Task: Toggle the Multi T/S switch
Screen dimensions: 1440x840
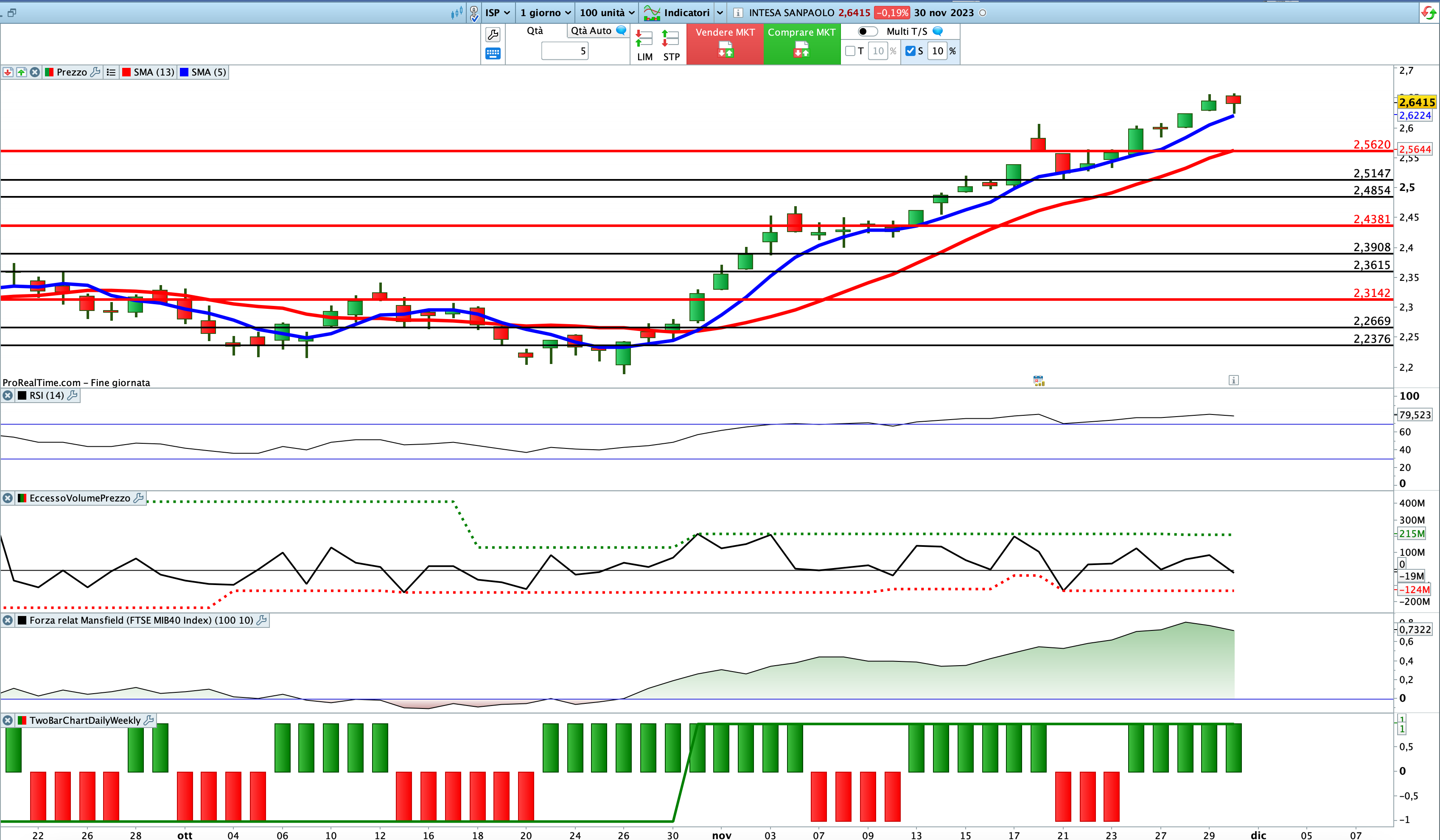Action: tap(867, 31)
